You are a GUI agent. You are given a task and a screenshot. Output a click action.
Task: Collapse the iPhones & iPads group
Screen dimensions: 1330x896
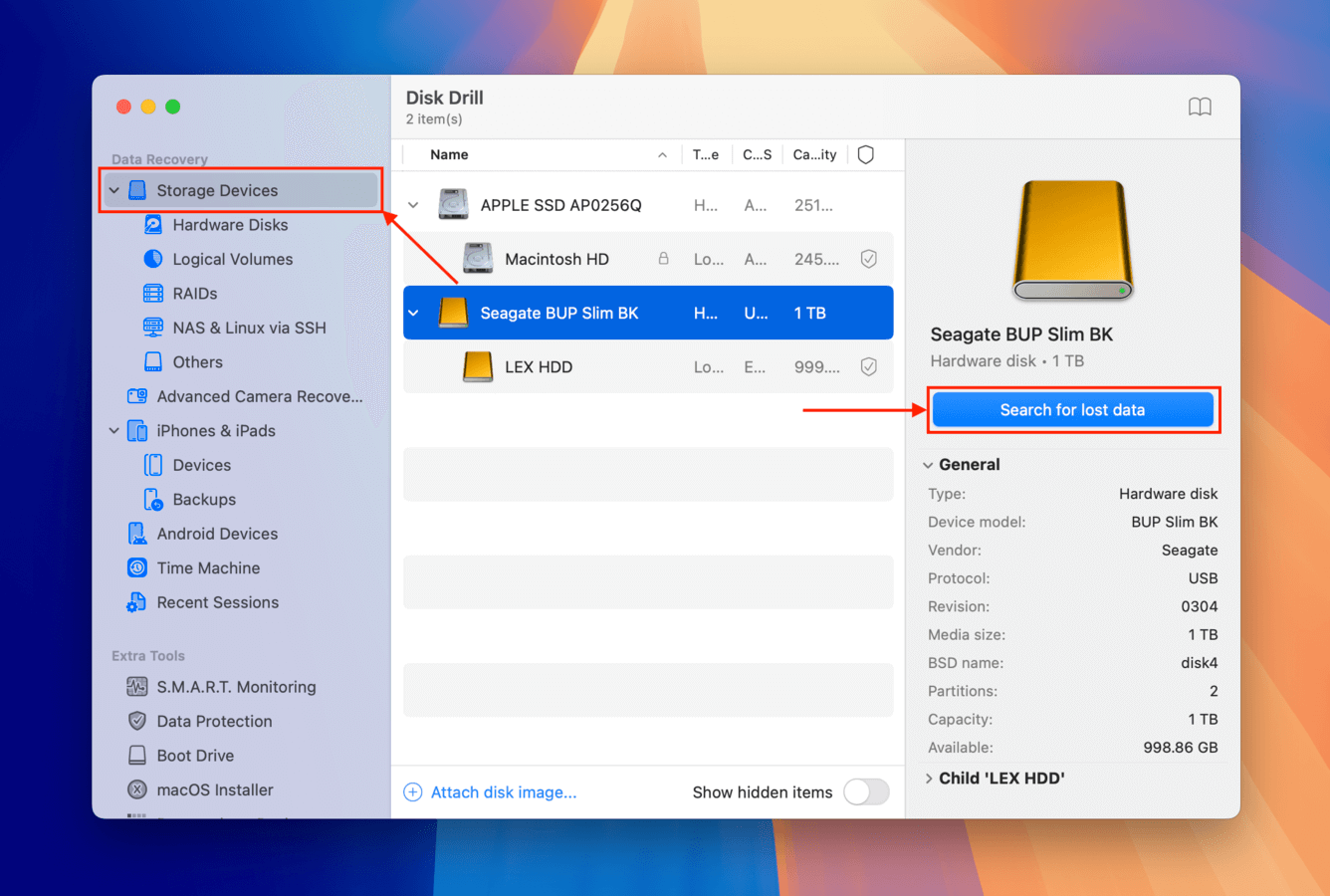coord(114,431)
